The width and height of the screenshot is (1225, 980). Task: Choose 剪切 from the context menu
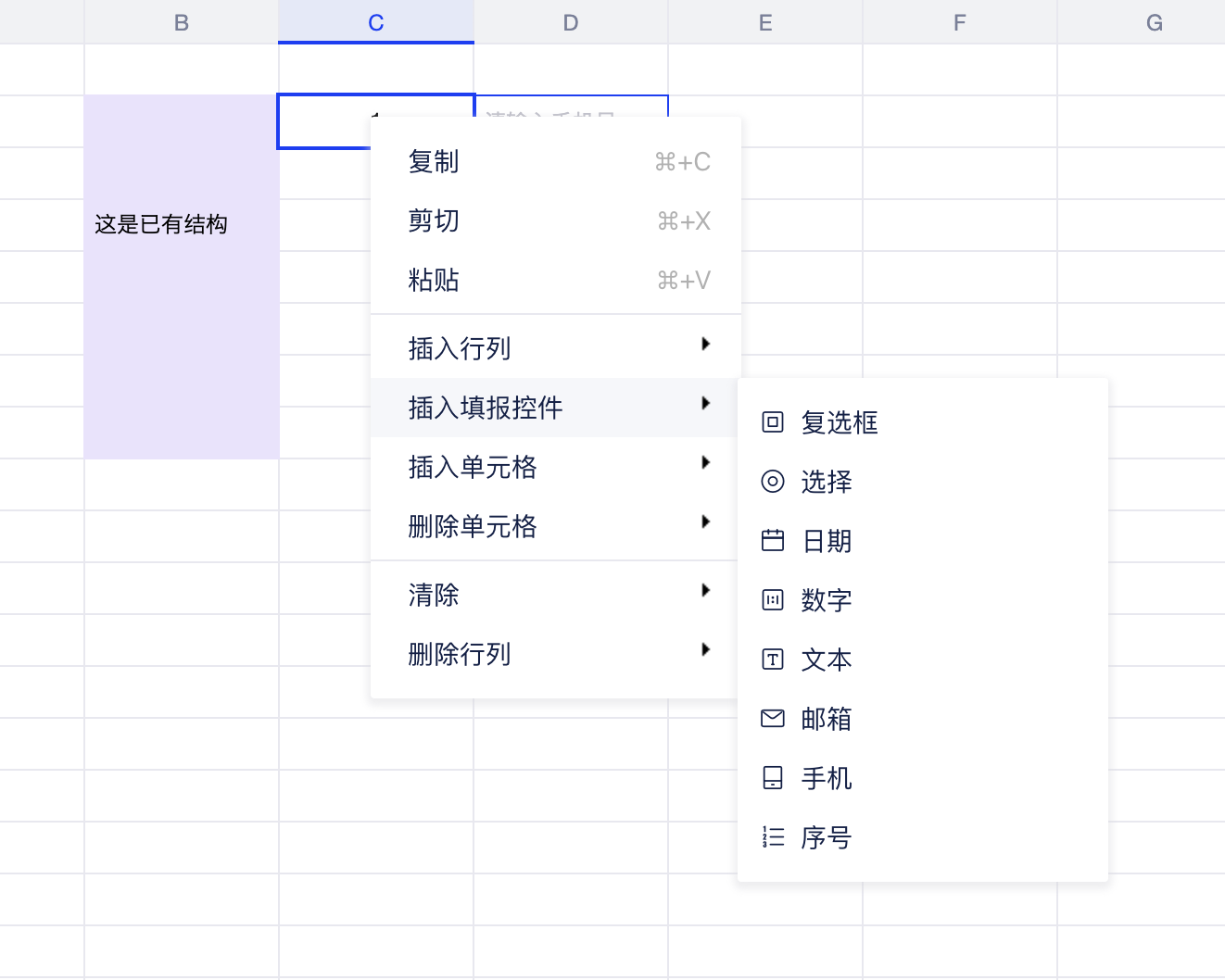(433, 220)
